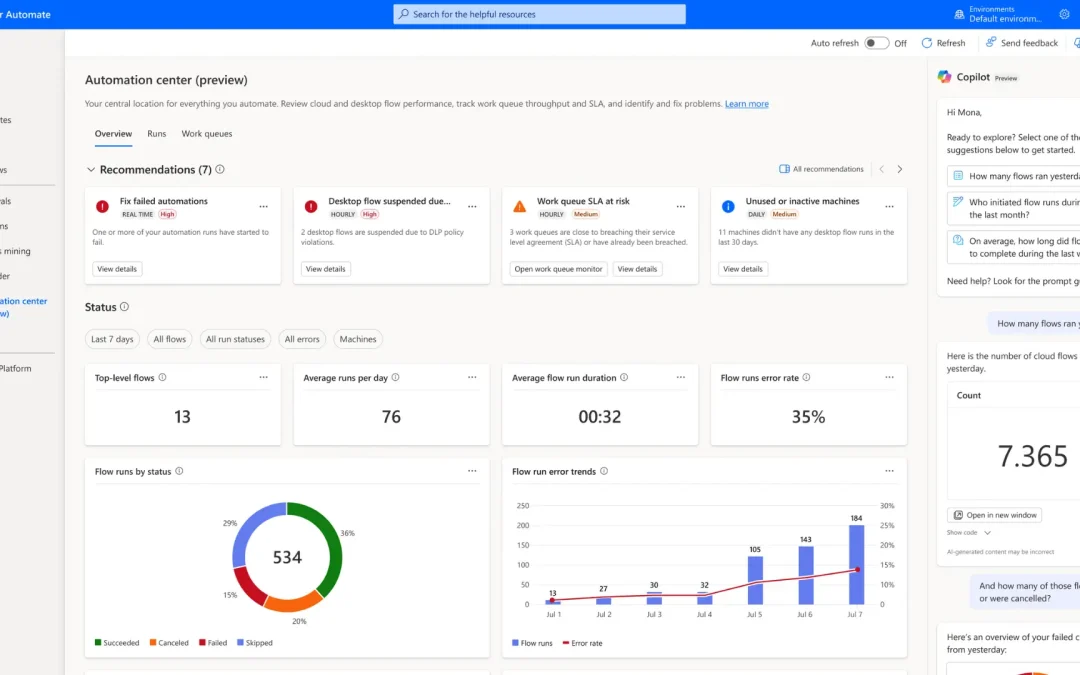Open mining item in left navigation
1080x675 pixels.
click(17, 251)
